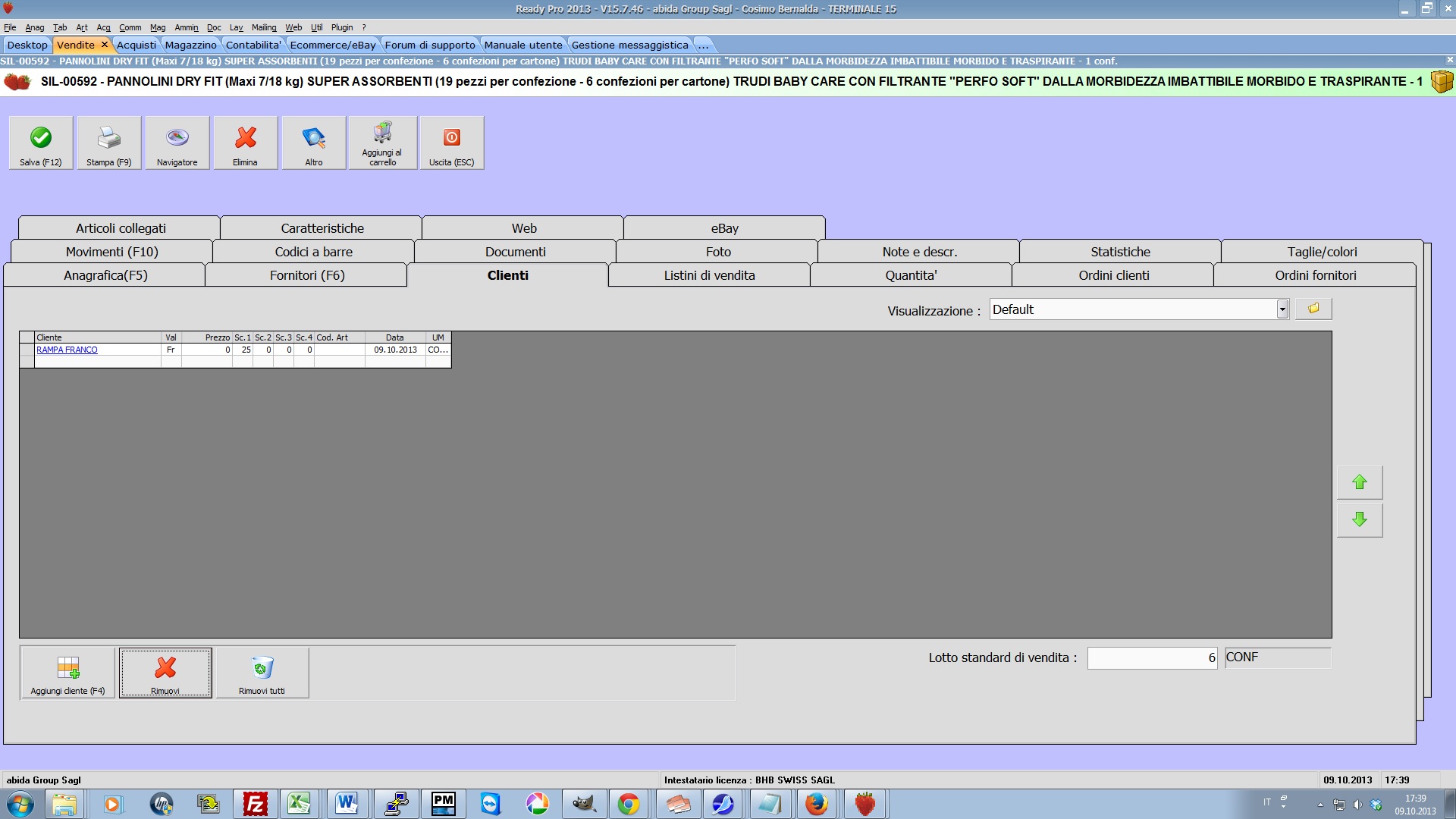Open Firefox from the Windows taskbar

[x=816, y=803]
